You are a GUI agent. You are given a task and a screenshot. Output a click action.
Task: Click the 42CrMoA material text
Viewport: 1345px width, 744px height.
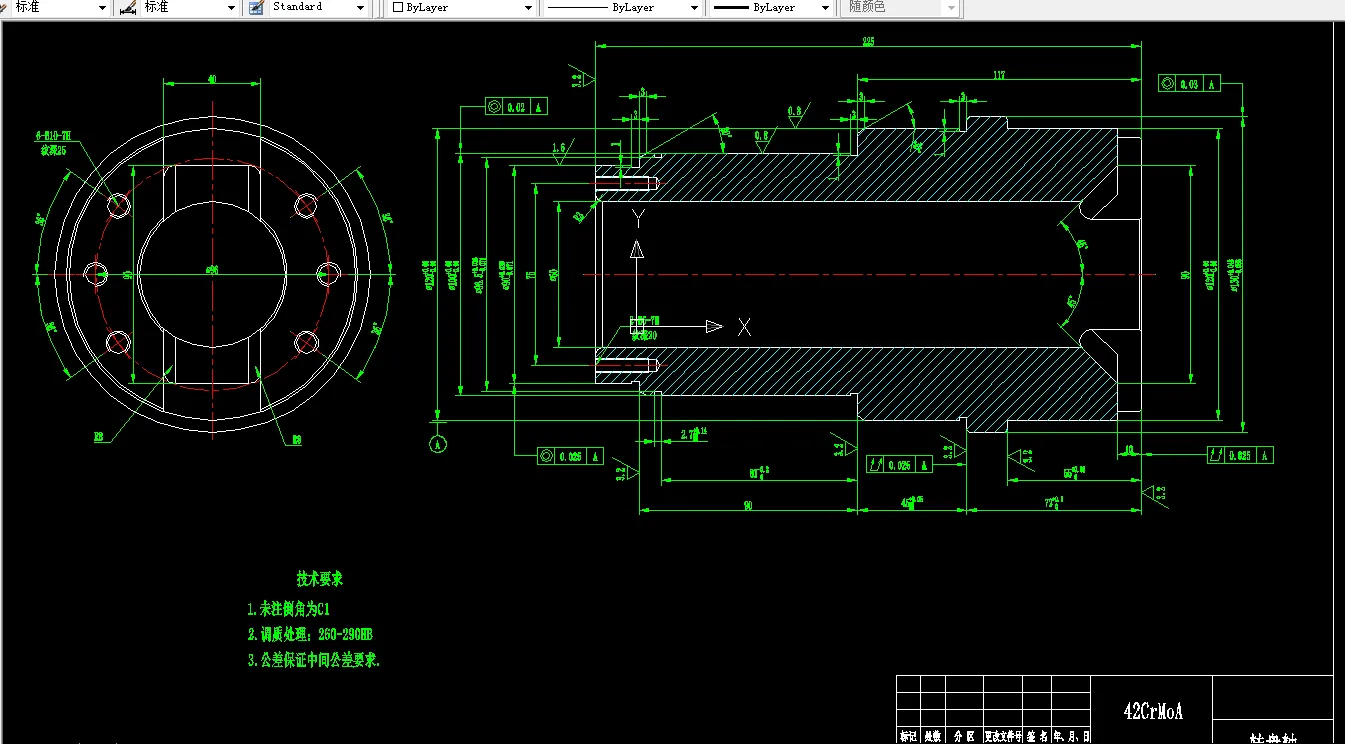(1153, 711)
